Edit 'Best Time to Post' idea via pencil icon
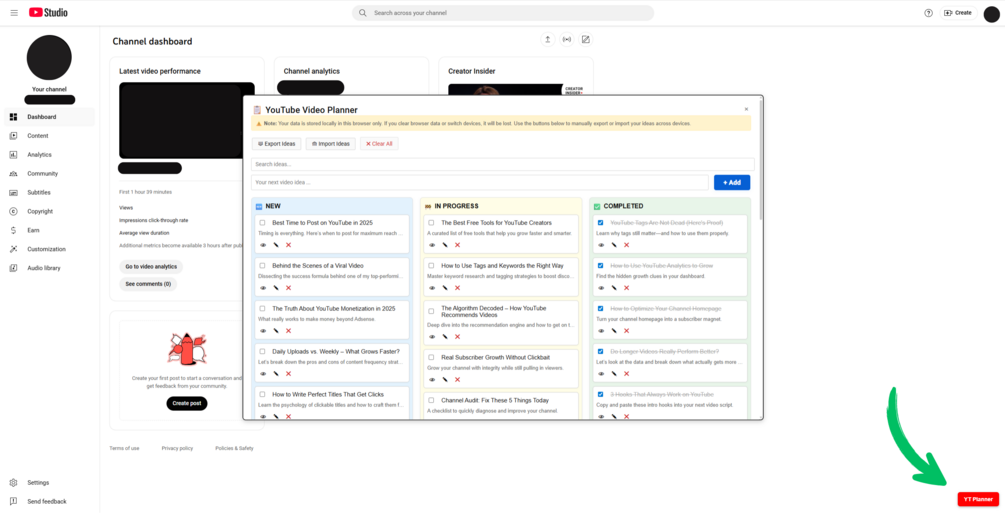 coord(276,245)
